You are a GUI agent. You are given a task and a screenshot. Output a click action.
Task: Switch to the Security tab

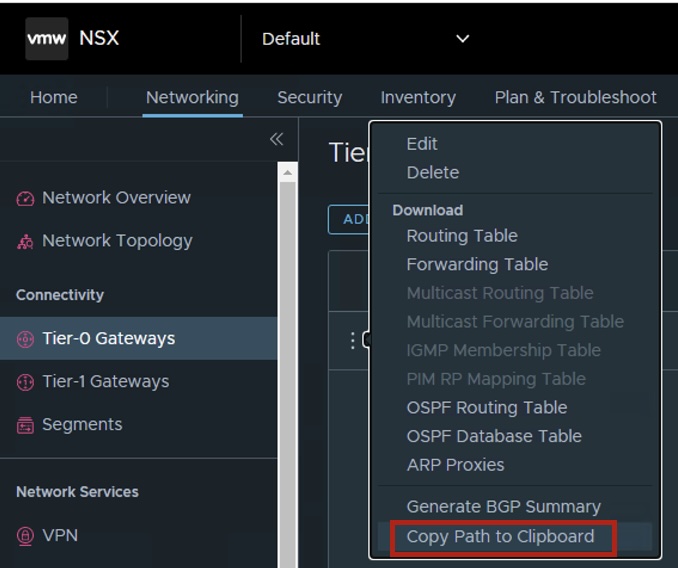(309, 97)
